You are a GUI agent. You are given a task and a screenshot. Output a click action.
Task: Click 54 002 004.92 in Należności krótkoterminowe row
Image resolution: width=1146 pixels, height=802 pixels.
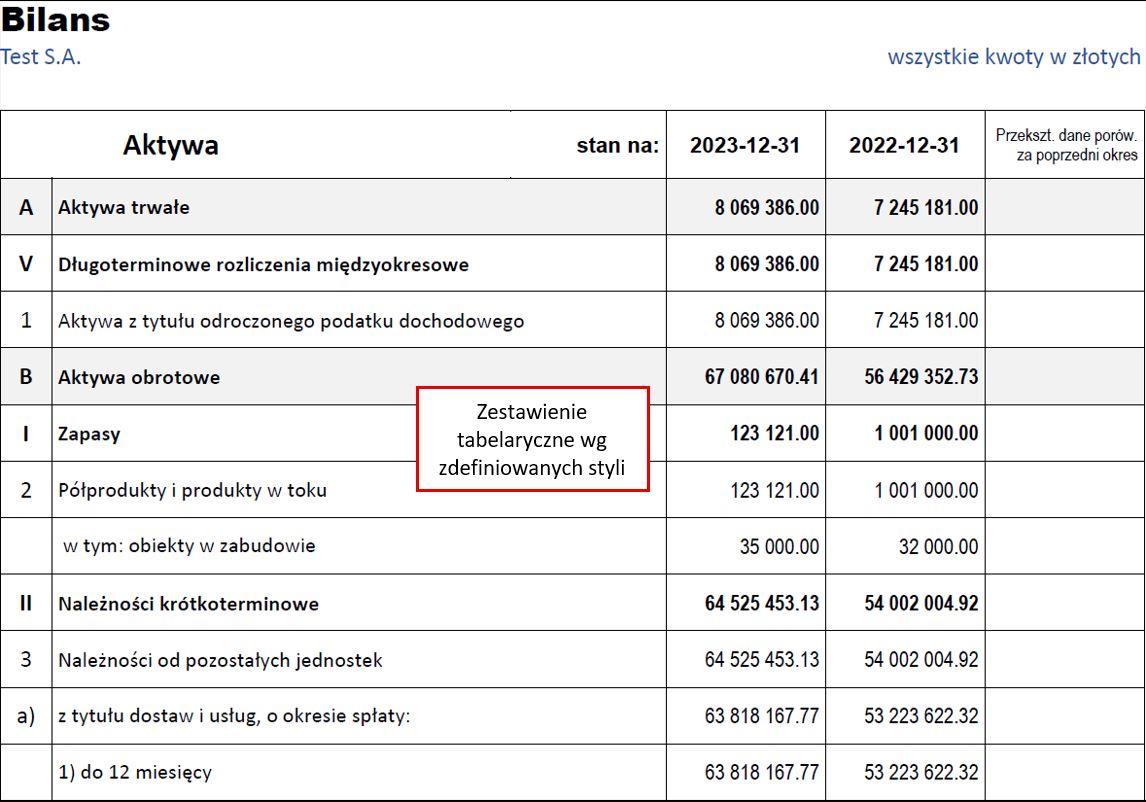921,603
